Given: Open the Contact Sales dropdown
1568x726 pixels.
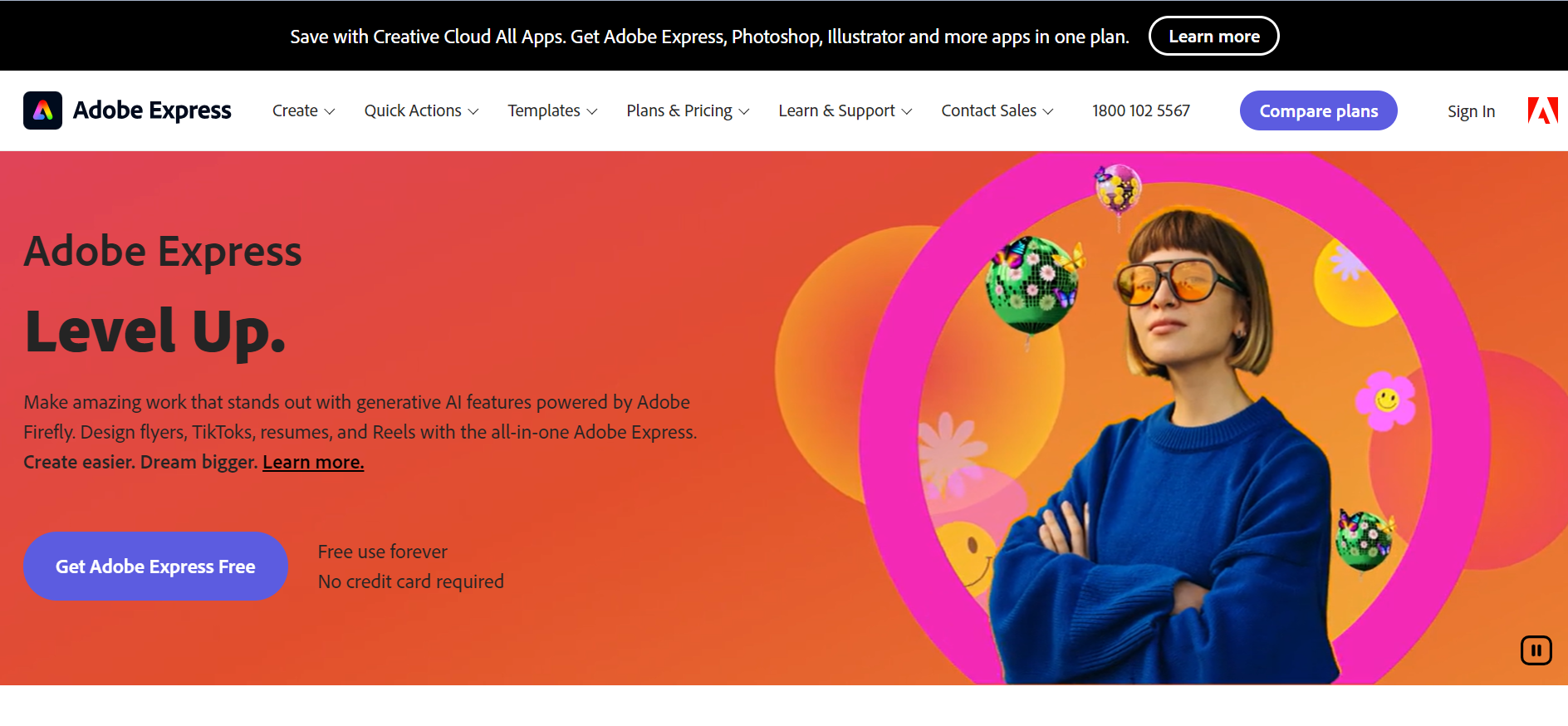Looking at the screenshot, I should 997,110.
